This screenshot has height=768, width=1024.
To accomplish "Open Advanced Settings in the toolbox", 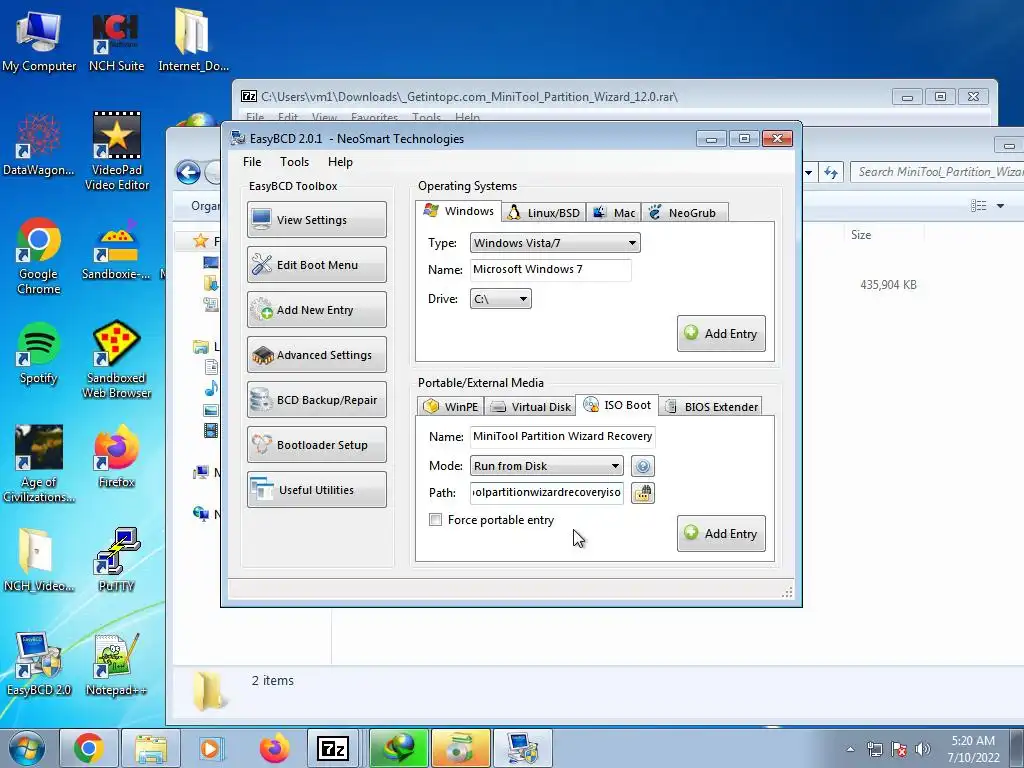I will pyautogui.click(x=317, y=355).
